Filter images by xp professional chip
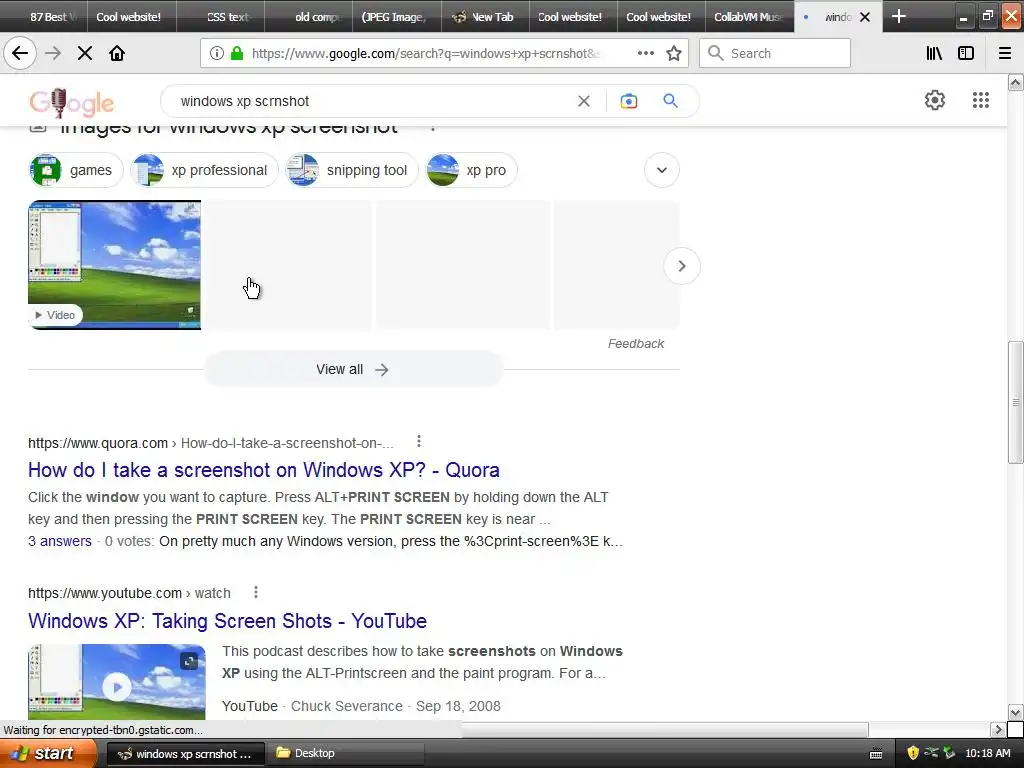 (204, 170)
